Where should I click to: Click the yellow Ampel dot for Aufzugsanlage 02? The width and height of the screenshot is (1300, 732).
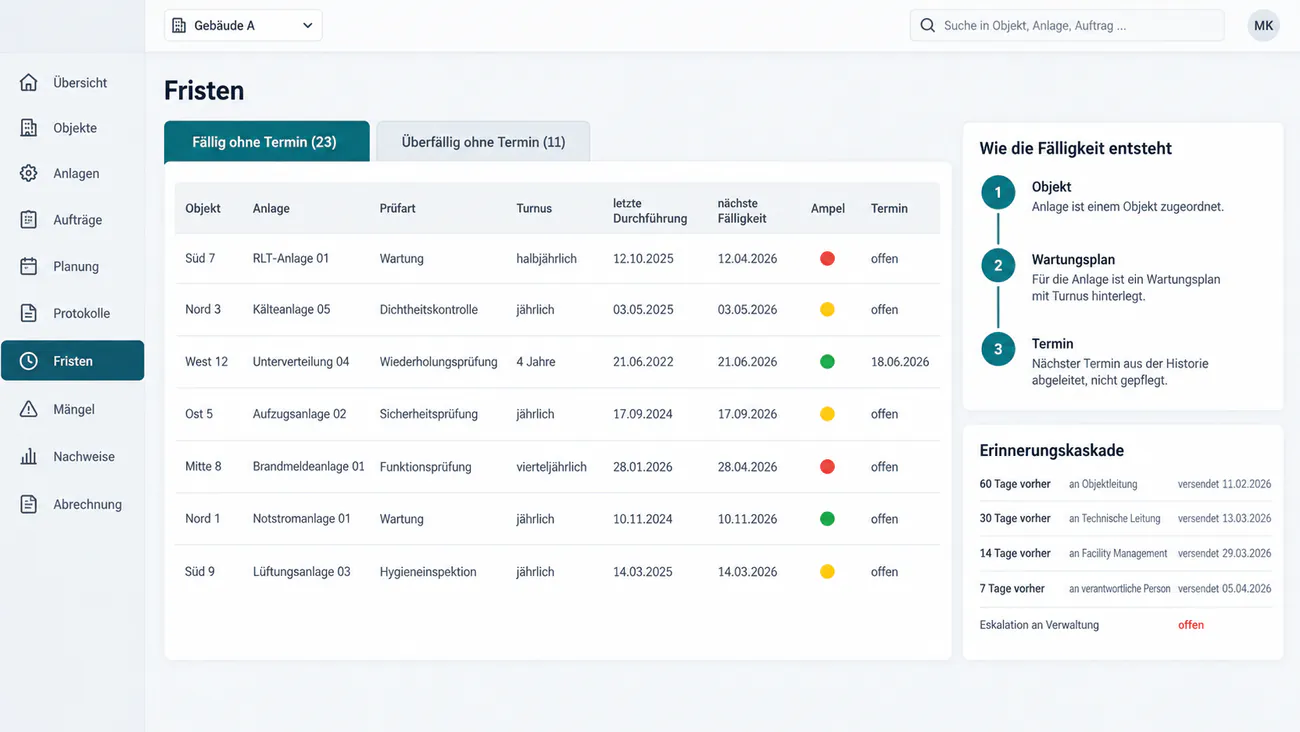827,414
